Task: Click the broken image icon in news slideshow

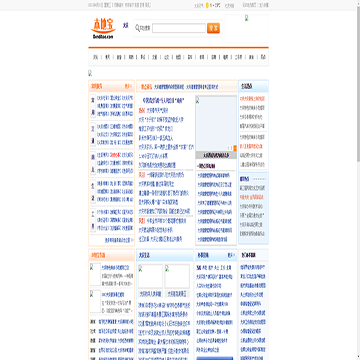Action: click(197, 100)
